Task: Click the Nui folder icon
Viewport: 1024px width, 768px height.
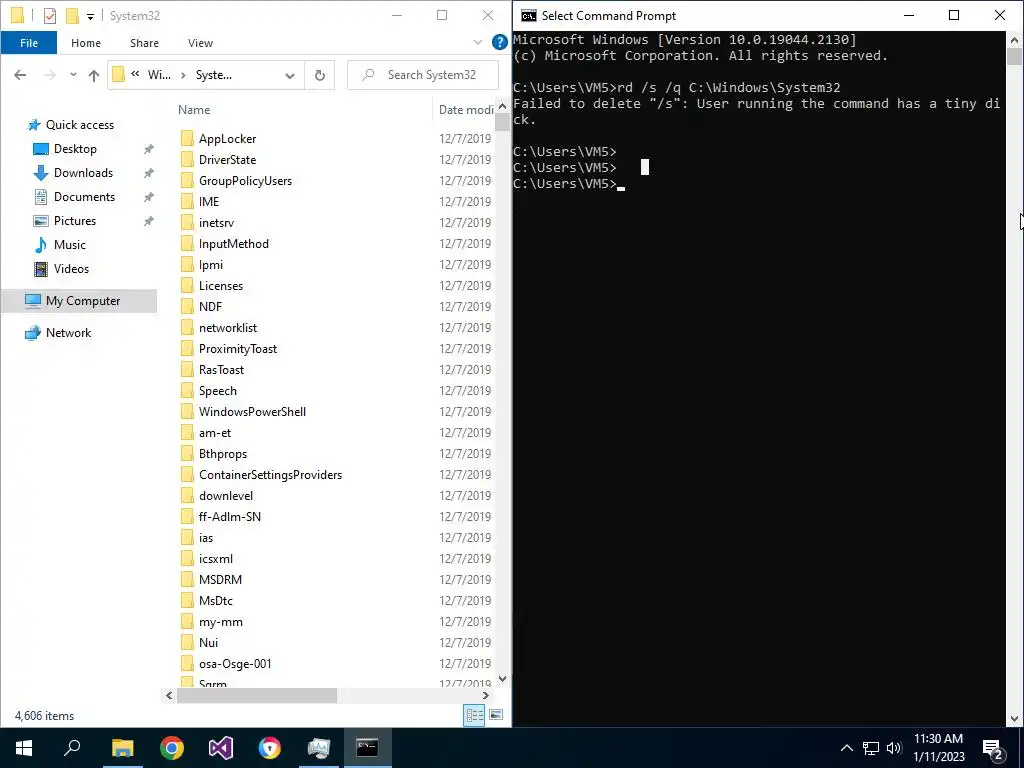Action: [187, 643]
